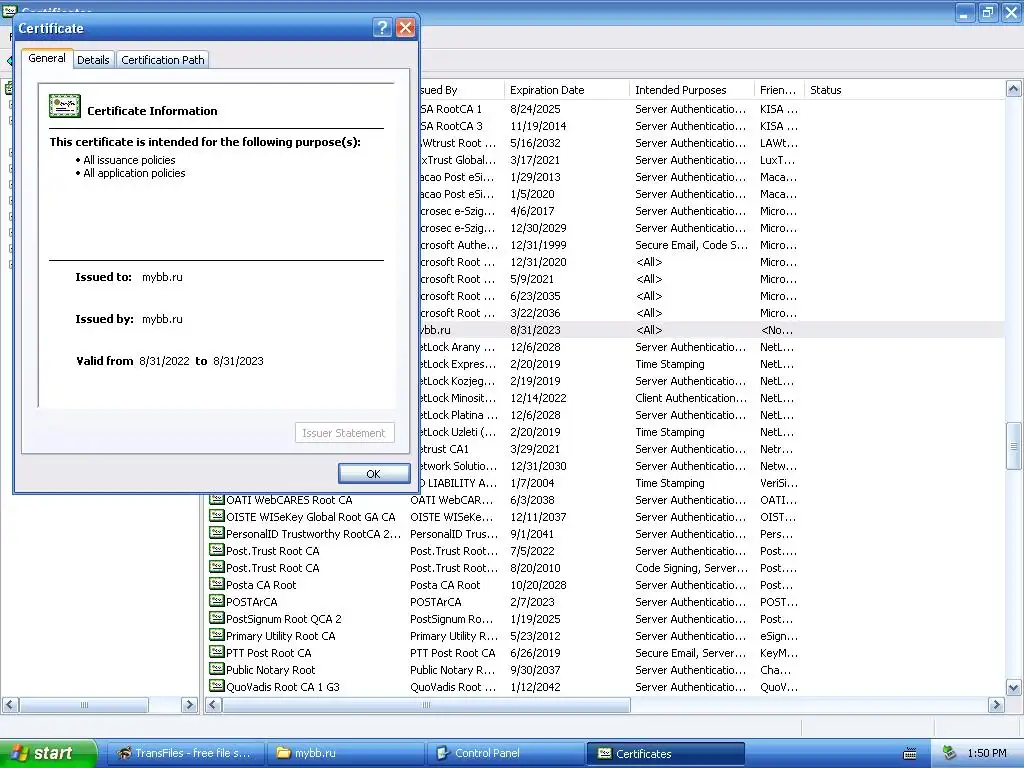This screenshot has height=768, width=1024.
Task: Click list pane horizontal scrollbar thumb
Action: [x=426, y=705]
